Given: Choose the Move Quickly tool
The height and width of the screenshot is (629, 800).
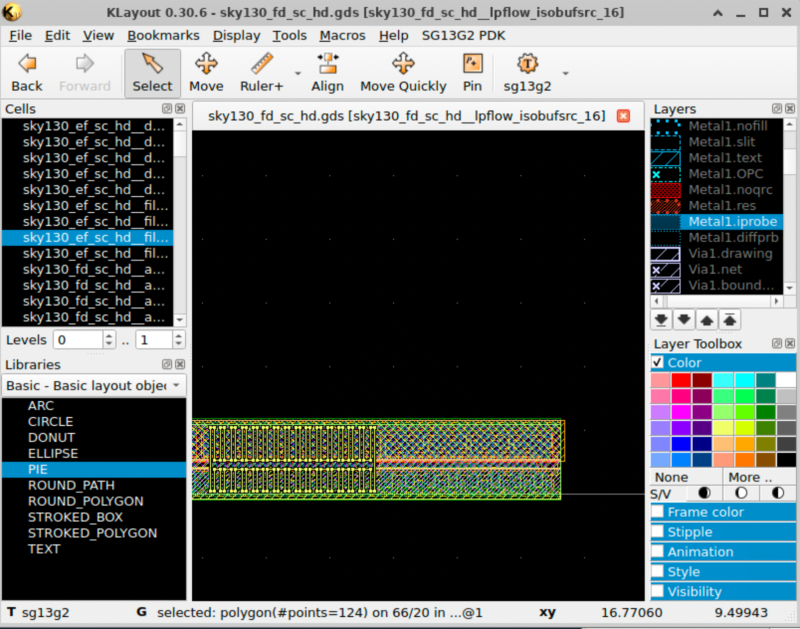Looking at the screenshot, I should point(403,72).
